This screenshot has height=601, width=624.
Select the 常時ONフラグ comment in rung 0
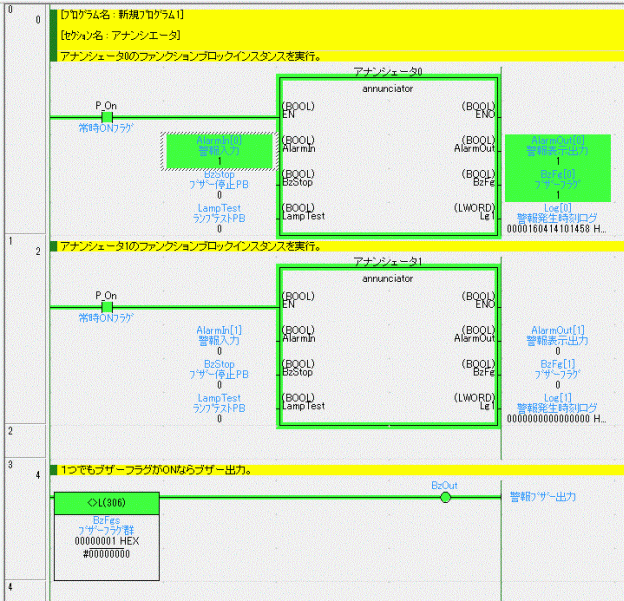pos(106,128)
